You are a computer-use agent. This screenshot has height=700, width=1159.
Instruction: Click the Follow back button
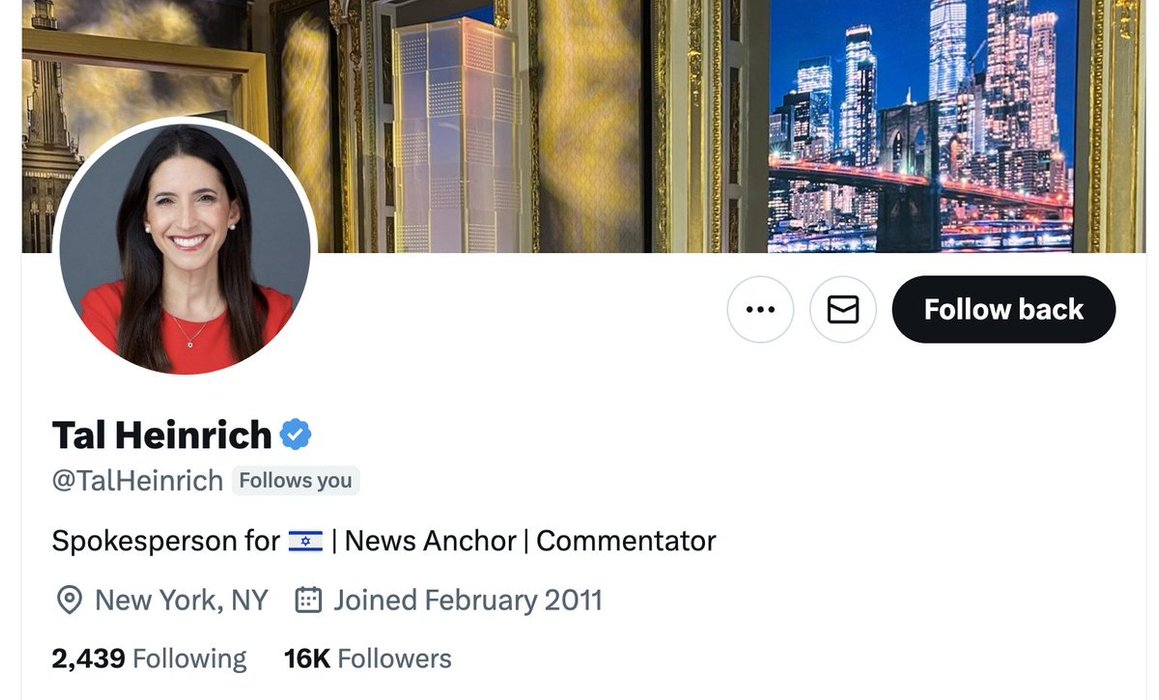point(1004,309)
